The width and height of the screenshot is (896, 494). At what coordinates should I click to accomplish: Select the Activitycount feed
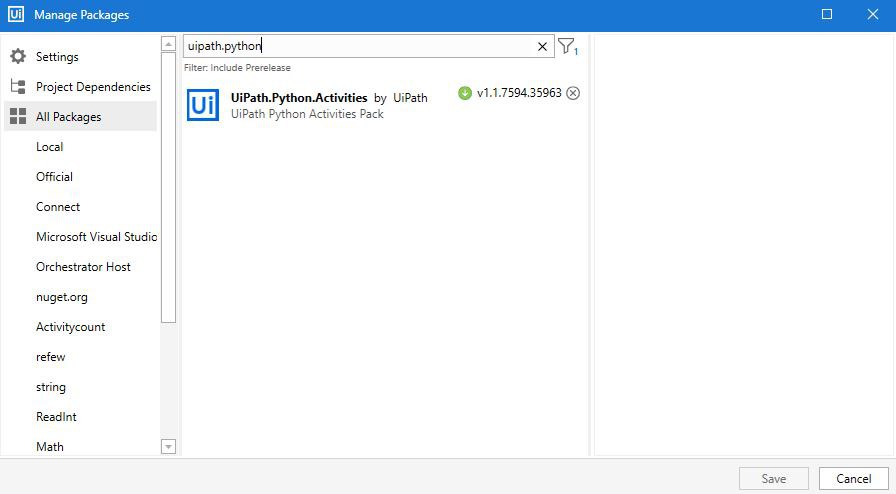[70, 327]
